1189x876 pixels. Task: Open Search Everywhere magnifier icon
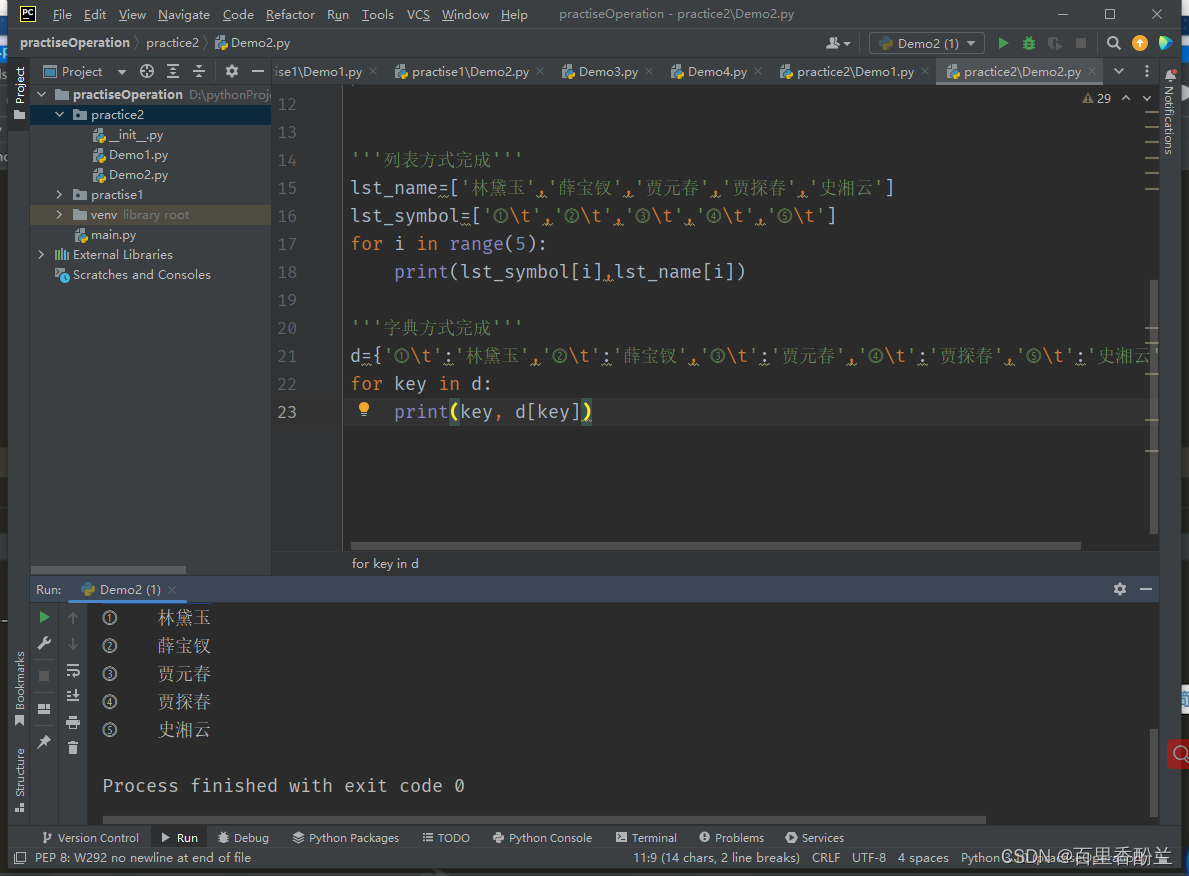(1113, 43)
